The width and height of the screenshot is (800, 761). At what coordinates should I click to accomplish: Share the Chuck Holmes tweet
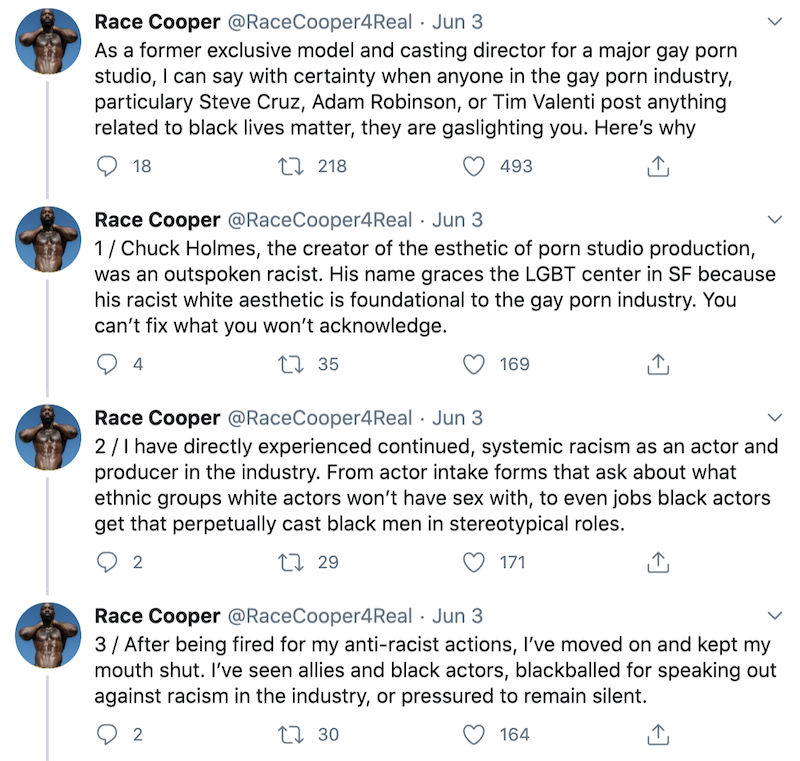(657, 364)
